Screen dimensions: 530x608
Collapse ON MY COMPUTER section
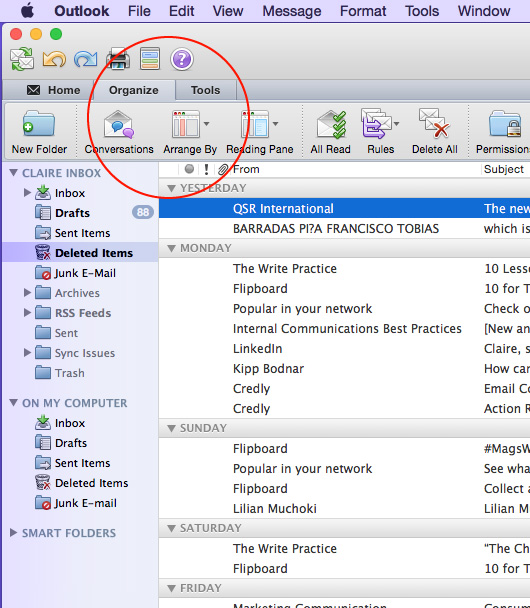[x=14, y=403]
